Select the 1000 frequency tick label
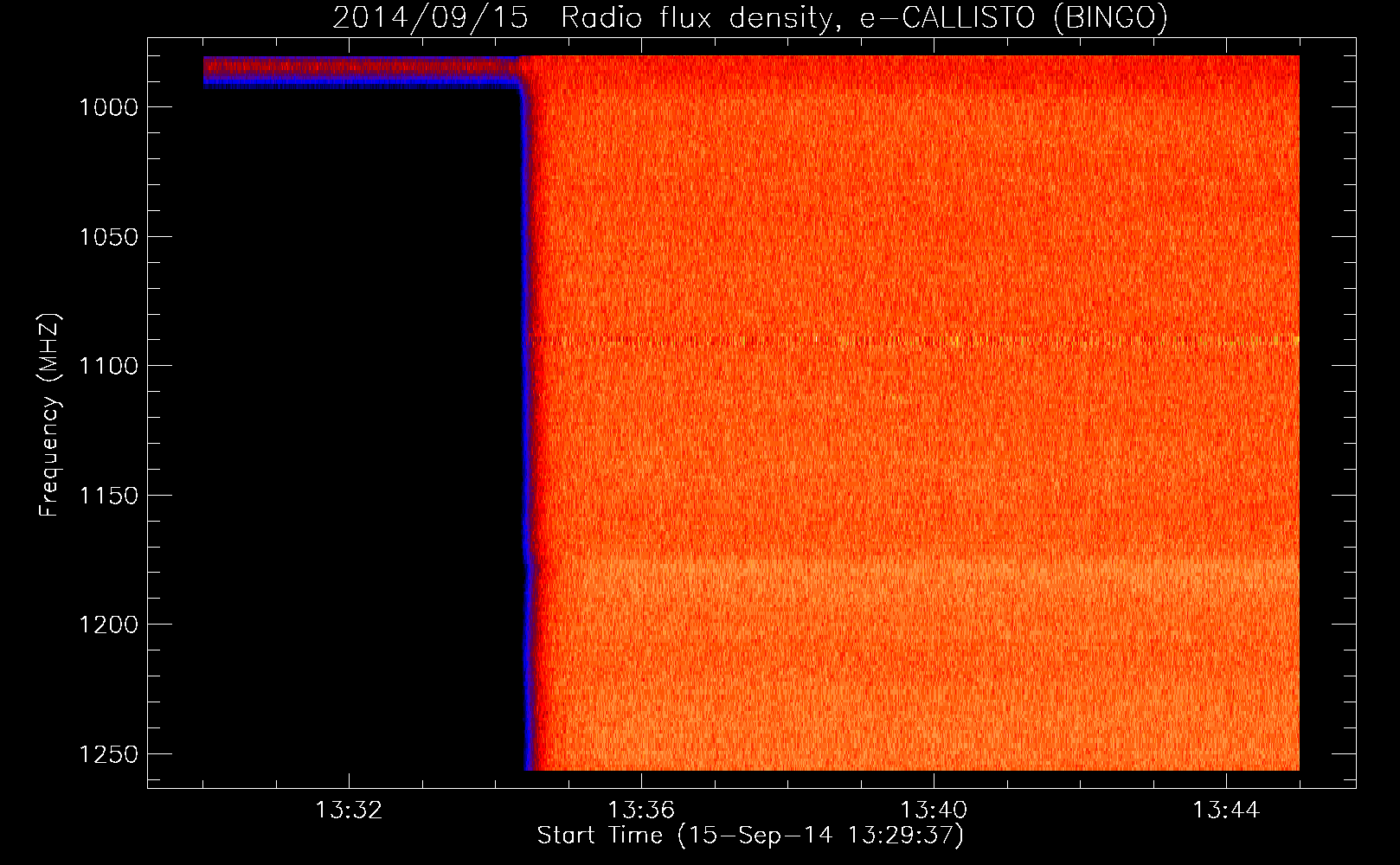The width and height of the screenshot is (1400, 865). pyautogui.click(x=108, y=107)
